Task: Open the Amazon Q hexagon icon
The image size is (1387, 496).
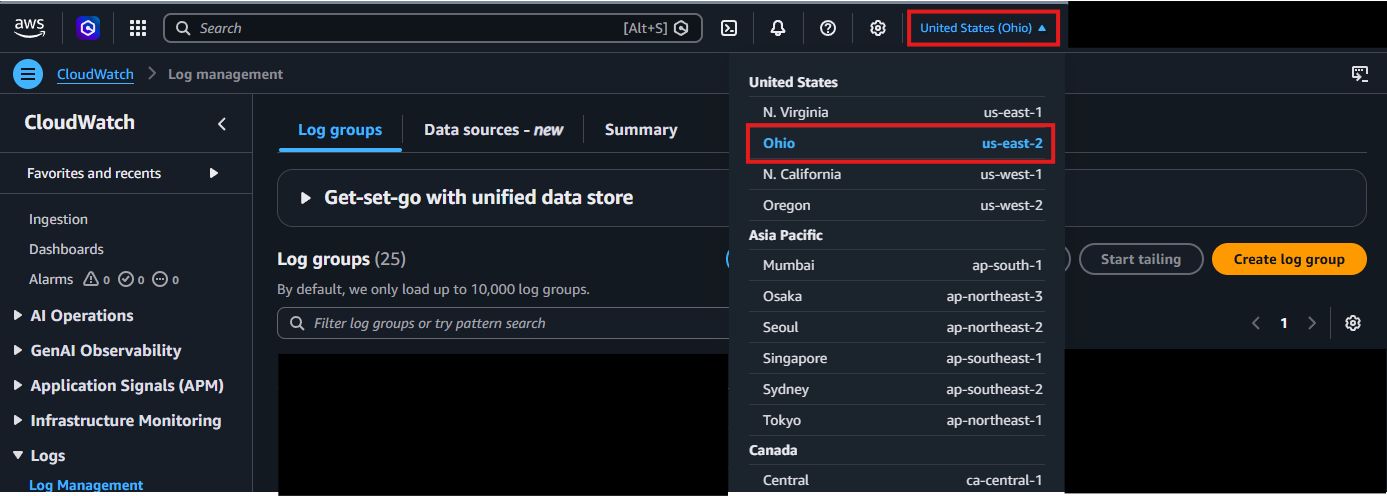Action: pos(88,28)
